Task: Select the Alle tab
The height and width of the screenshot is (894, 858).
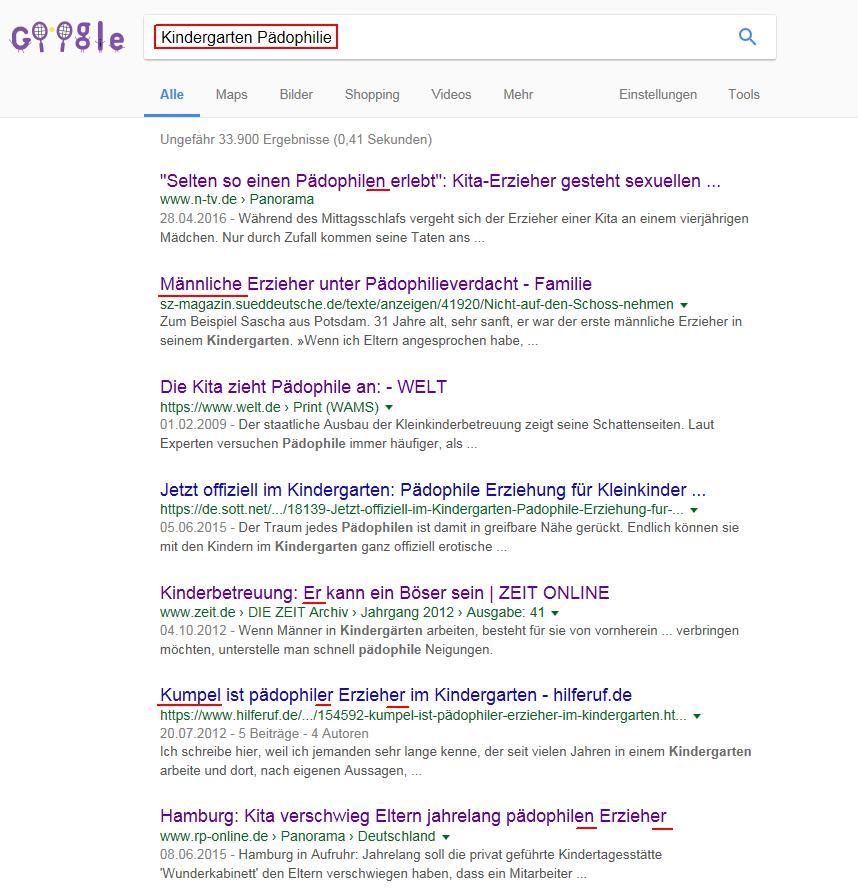Action: 172,95
